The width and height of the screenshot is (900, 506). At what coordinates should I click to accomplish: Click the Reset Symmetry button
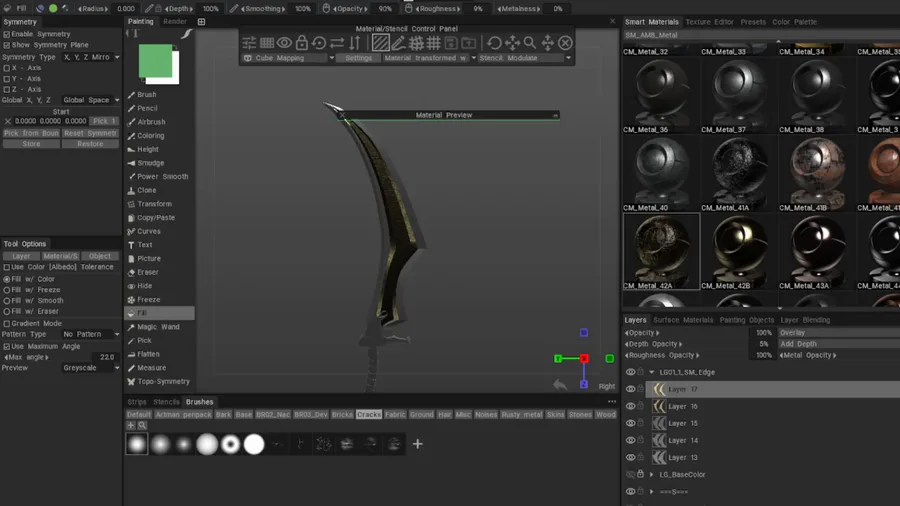(x=91, y=133)
